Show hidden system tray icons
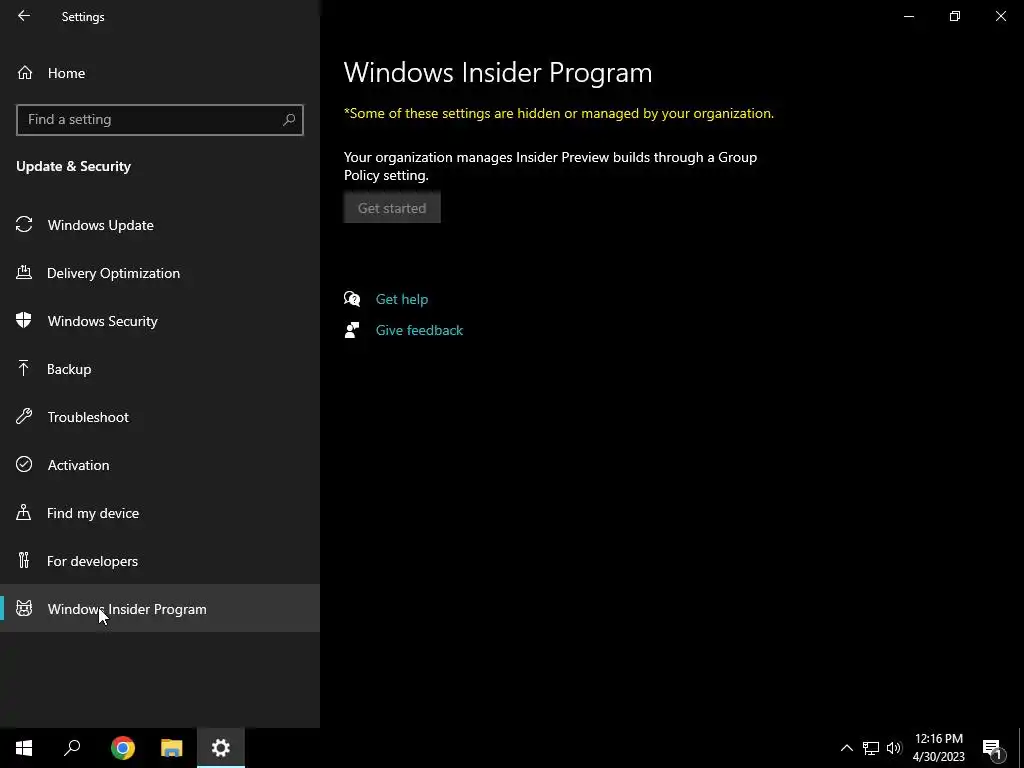 pyautogui.click(x=846, y=748)
